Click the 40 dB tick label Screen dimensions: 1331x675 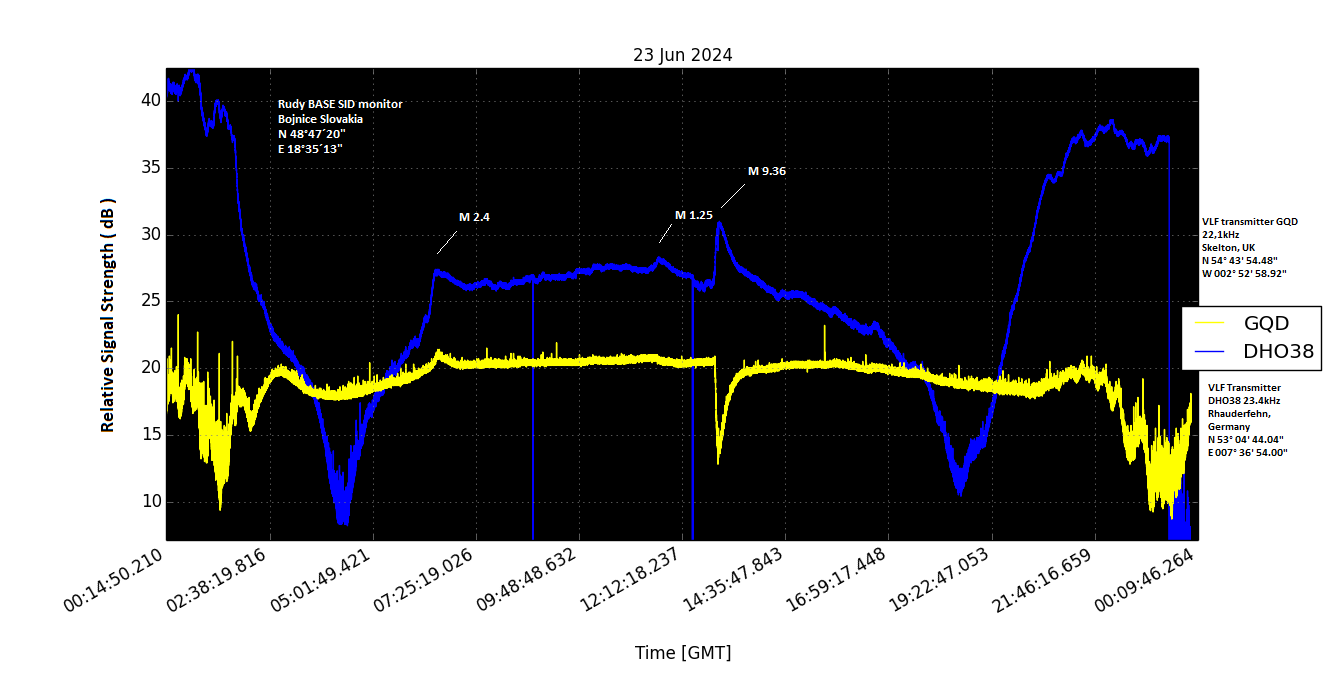[150, 100]
